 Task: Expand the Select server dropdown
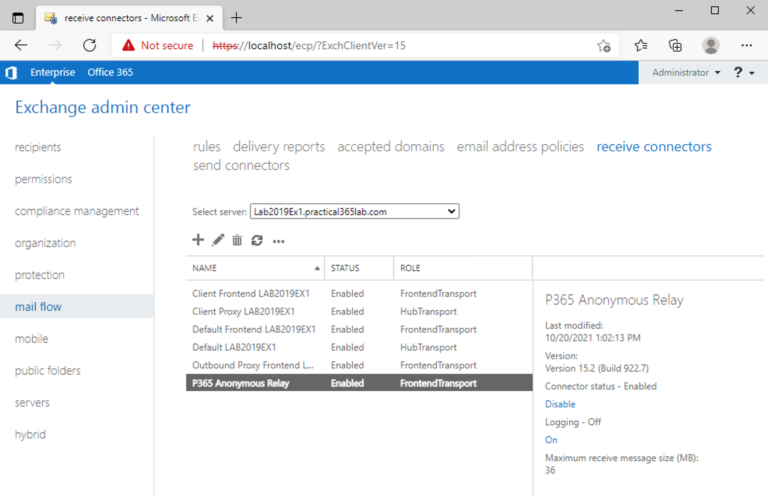point(354,211)
